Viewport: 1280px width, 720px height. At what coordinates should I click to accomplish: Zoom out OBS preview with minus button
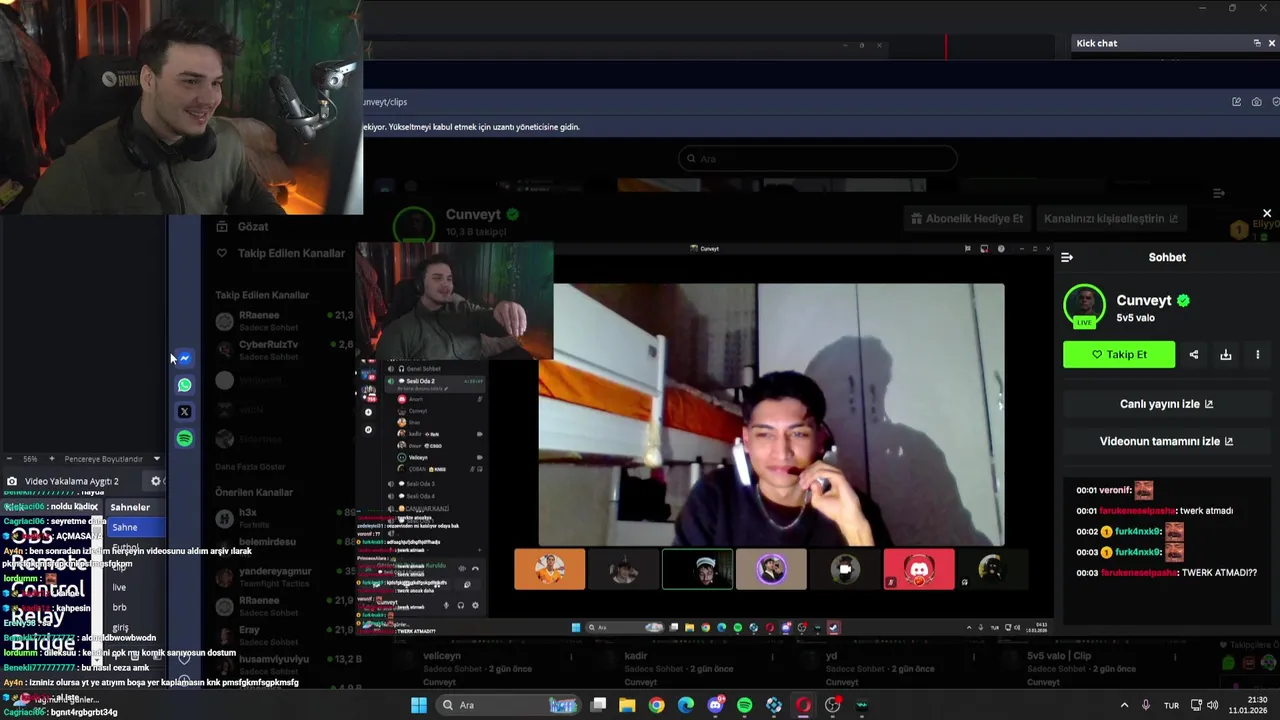(x=10, y=459)
